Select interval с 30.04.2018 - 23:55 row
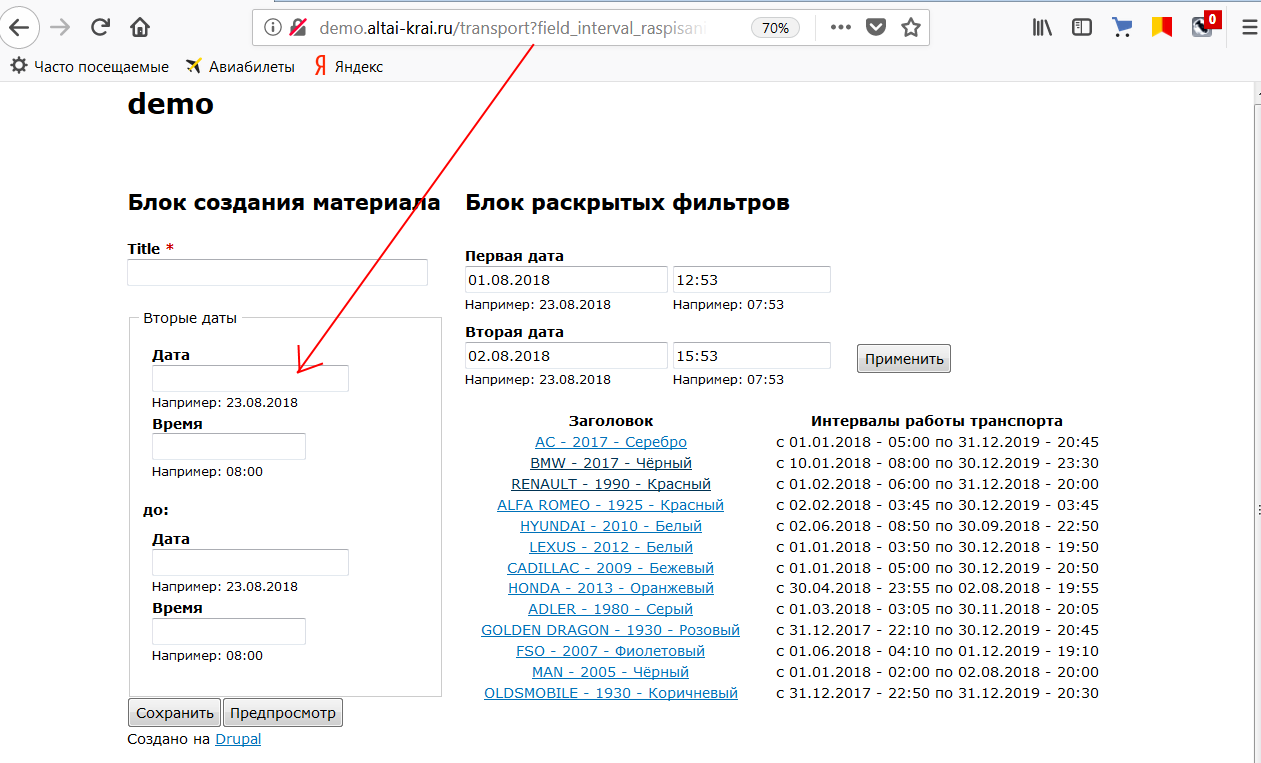This screenshot has height=763, width=1261. (x=937, y=588)
